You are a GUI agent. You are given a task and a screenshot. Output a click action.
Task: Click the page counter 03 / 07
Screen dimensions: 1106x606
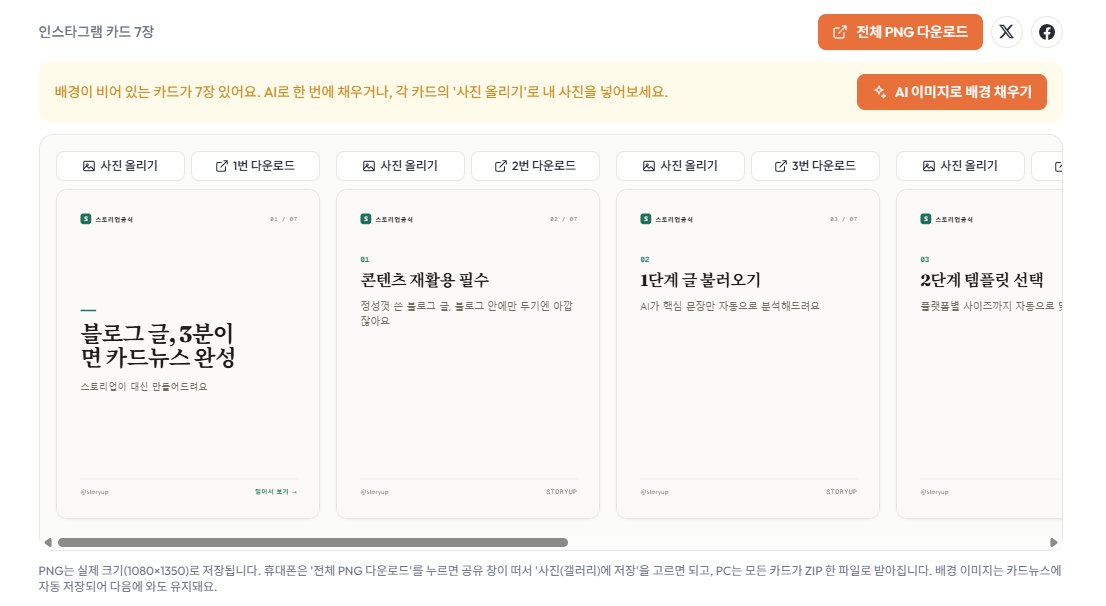pyautogui.click(x=844, y=219)
